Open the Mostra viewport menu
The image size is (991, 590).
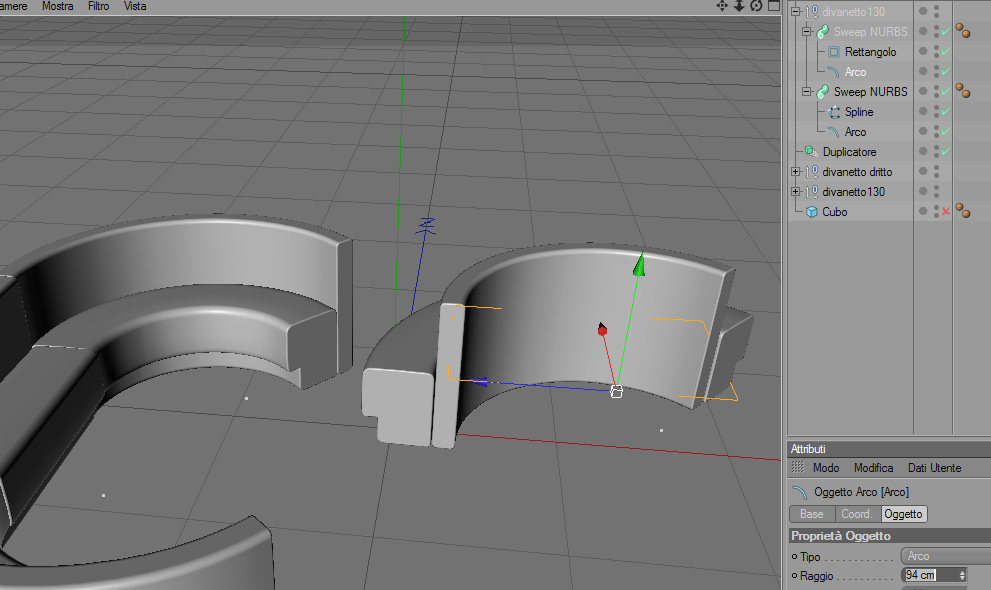pos(58,6)
